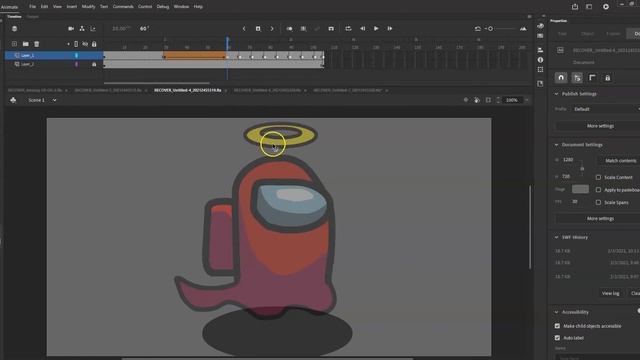Viewport: 640px width, 360px height.
Task: Open the Align panel icon in dock
Action: point(540,50)
